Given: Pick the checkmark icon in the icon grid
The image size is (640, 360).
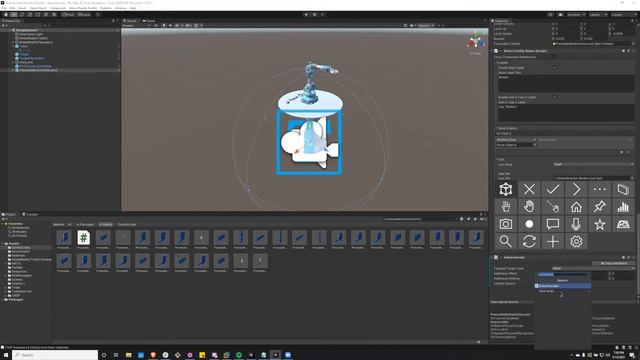Looking at the screenshot, I should 553,189.
